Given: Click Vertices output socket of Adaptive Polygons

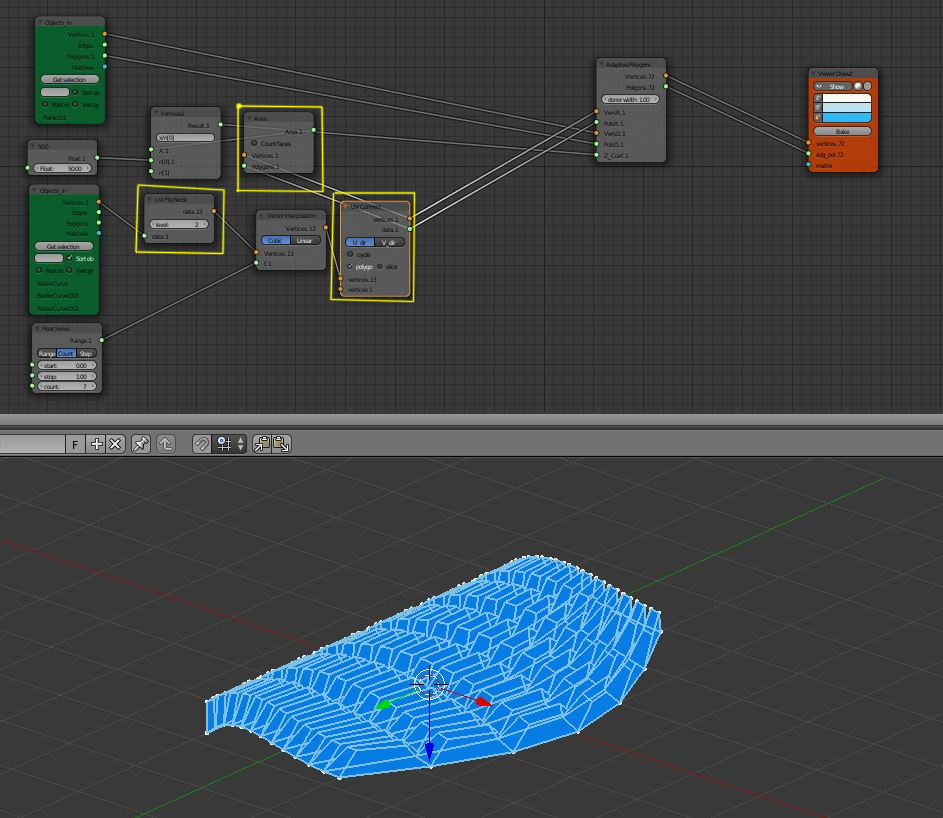Looking at the screenshot, I should 665,76.
